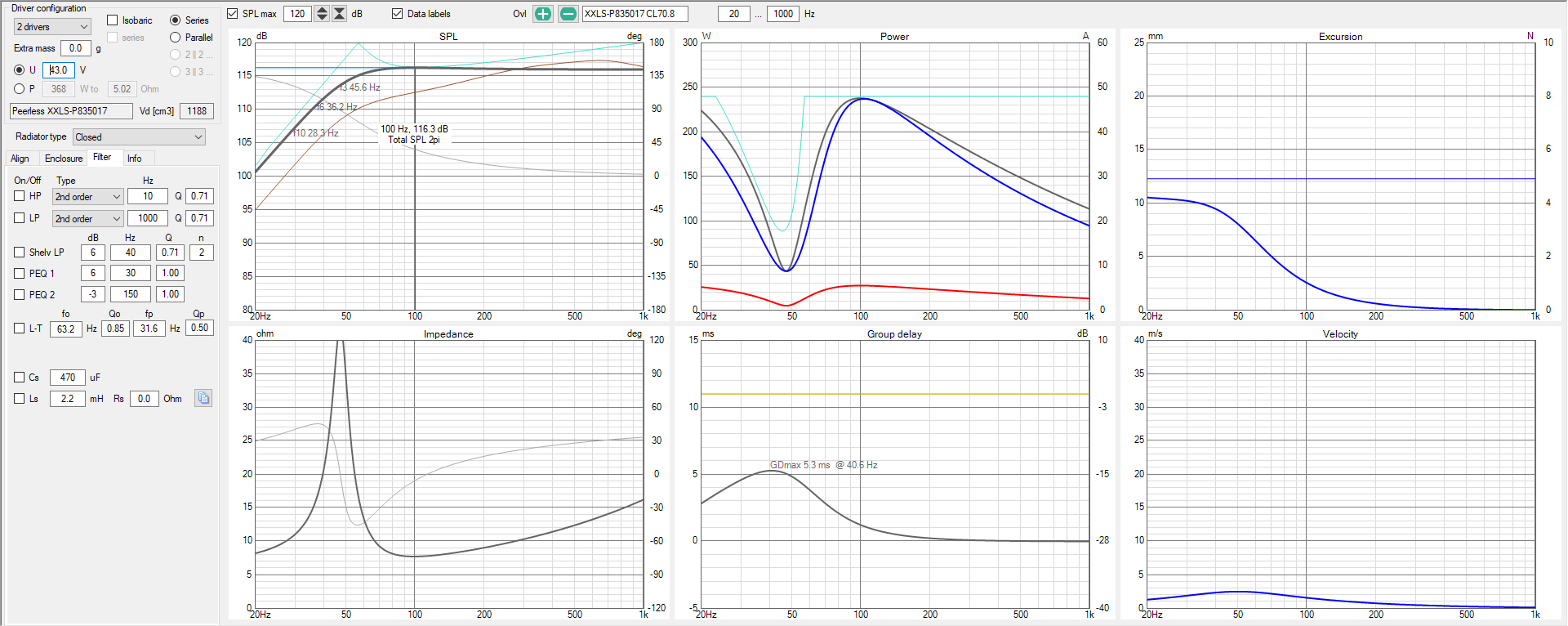Click the Peerless XXLS-P835017 driver name field

71,111
